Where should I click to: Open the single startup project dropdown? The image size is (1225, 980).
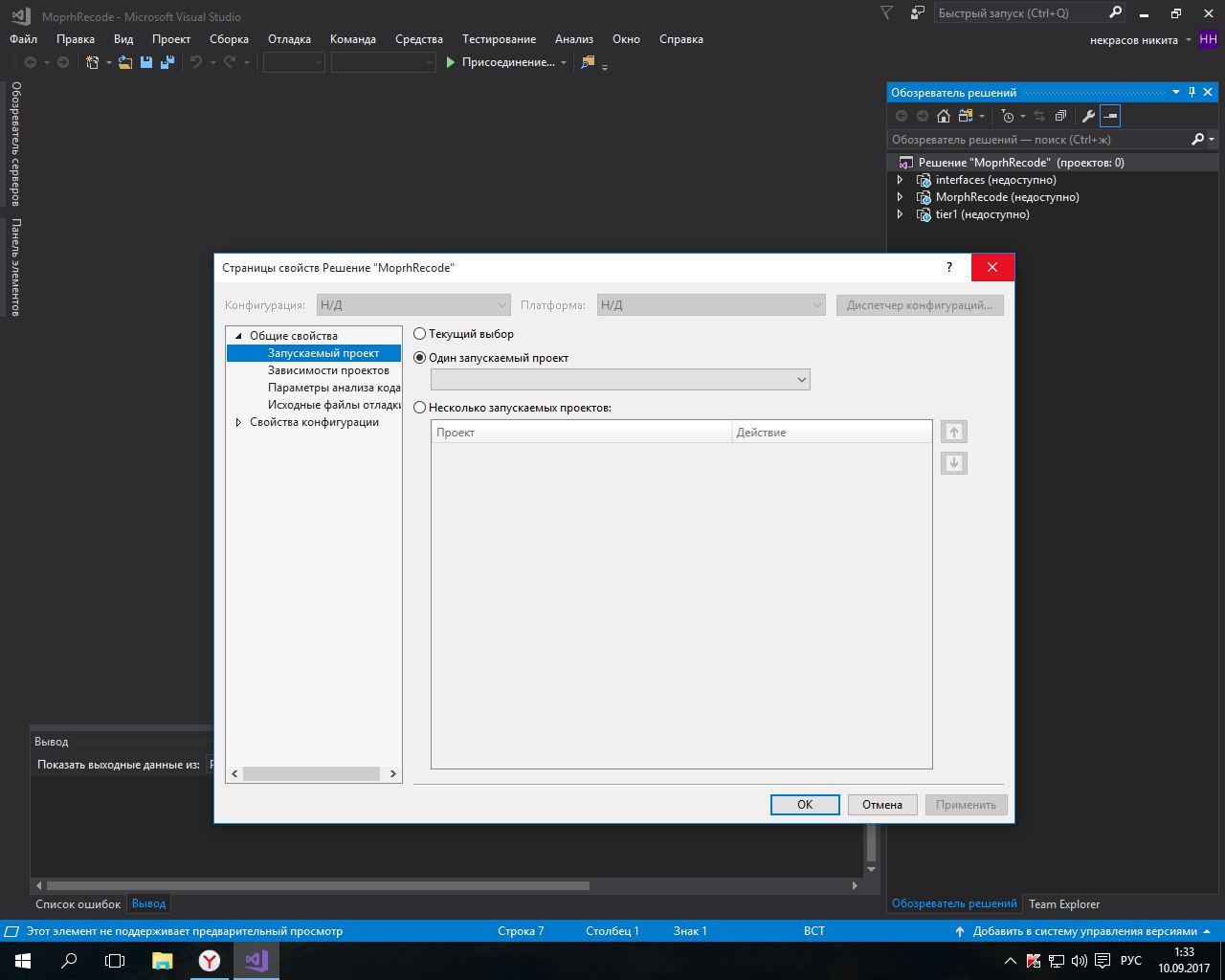tap(620, 380)
